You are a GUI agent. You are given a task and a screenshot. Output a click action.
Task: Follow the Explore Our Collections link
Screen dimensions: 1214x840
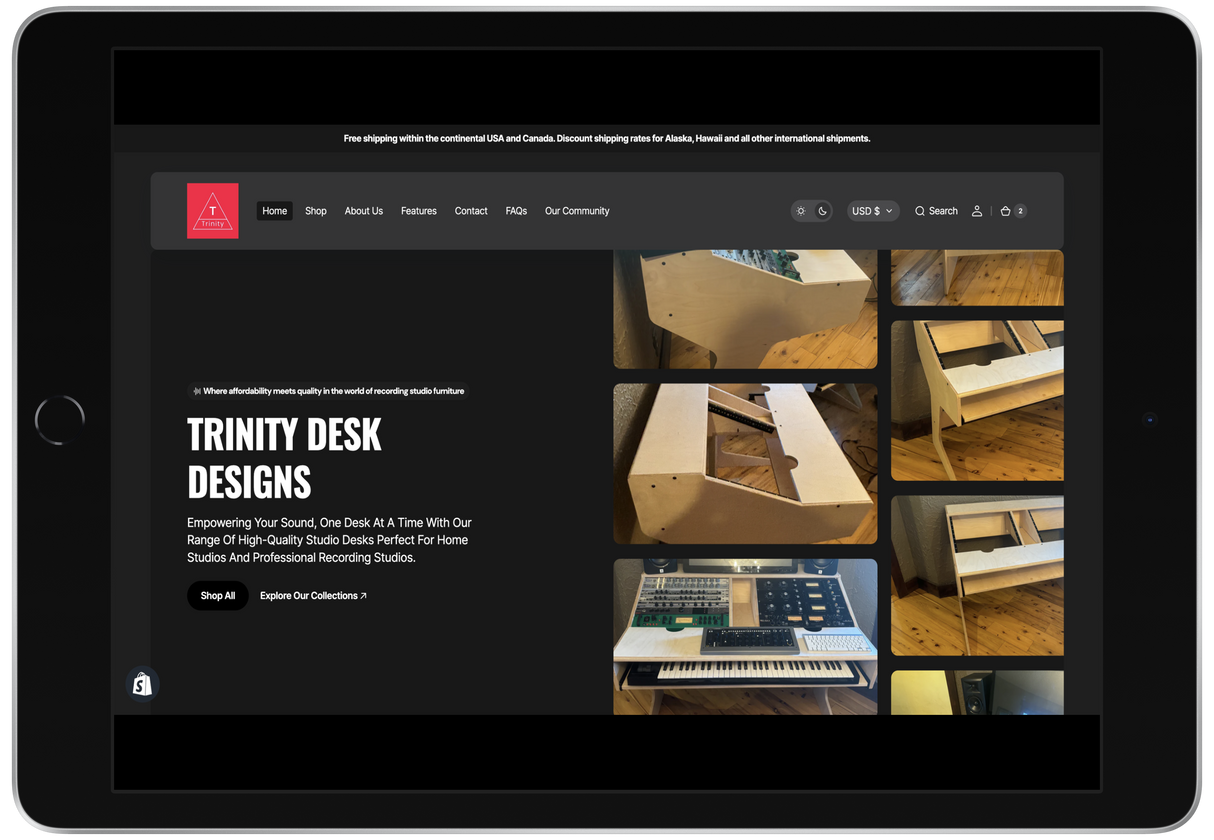click(x=313, y=596)
